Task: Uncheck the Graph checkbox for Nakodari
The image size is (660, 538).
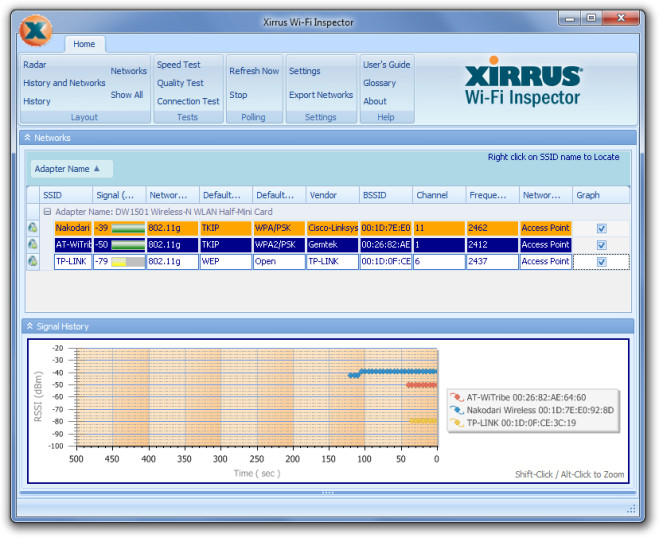Action: click(x=601, y=228)
